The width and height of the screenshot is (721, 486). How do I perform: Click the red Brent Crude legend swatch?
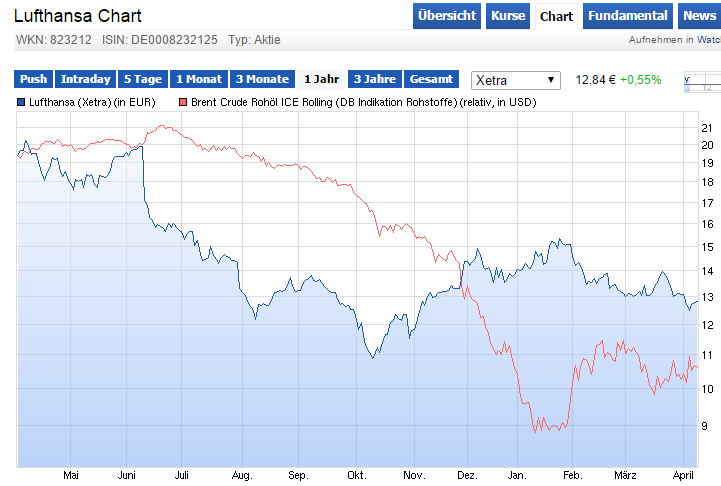coord(183,102)
